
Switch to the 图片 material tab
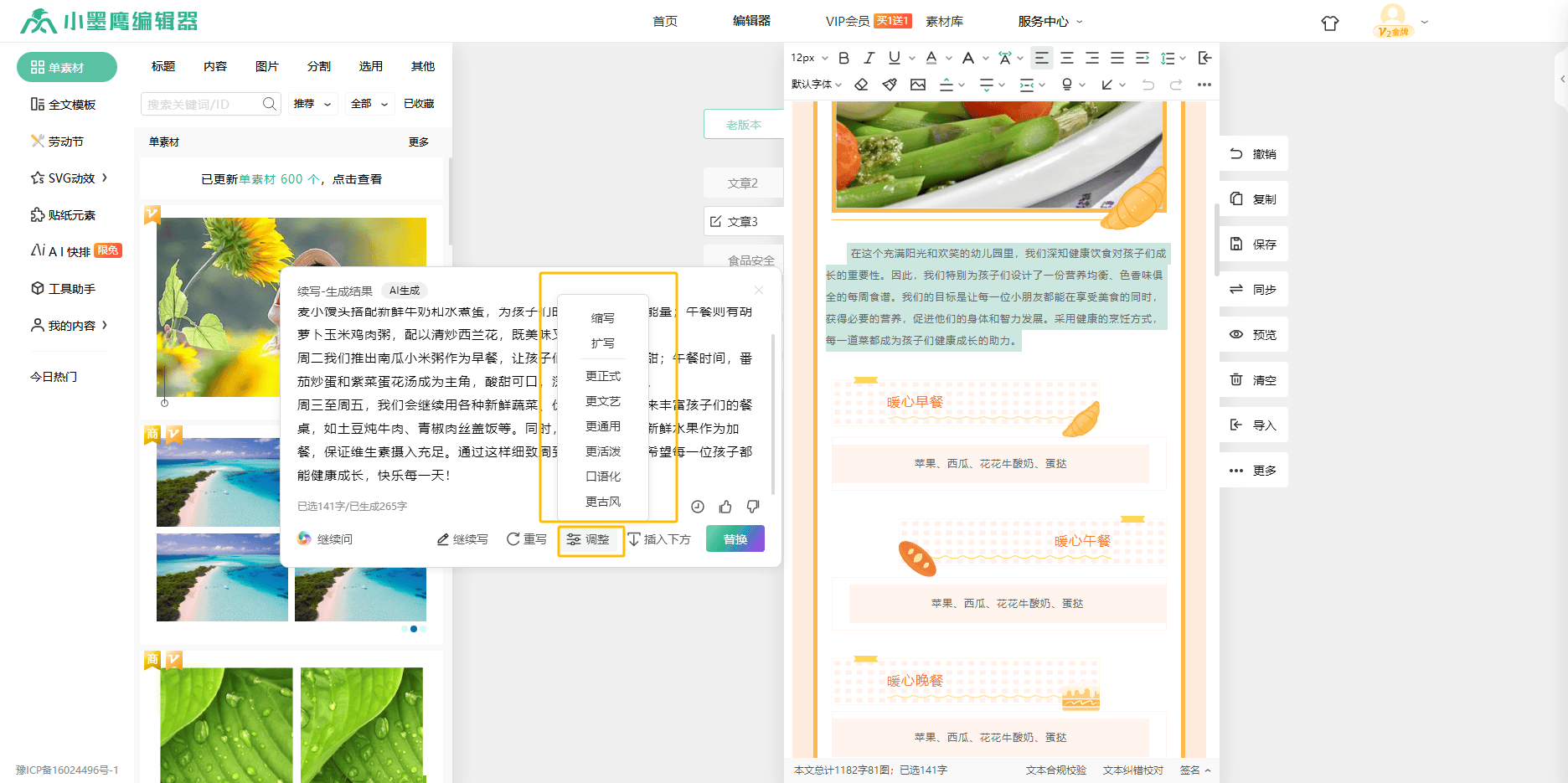266,66
